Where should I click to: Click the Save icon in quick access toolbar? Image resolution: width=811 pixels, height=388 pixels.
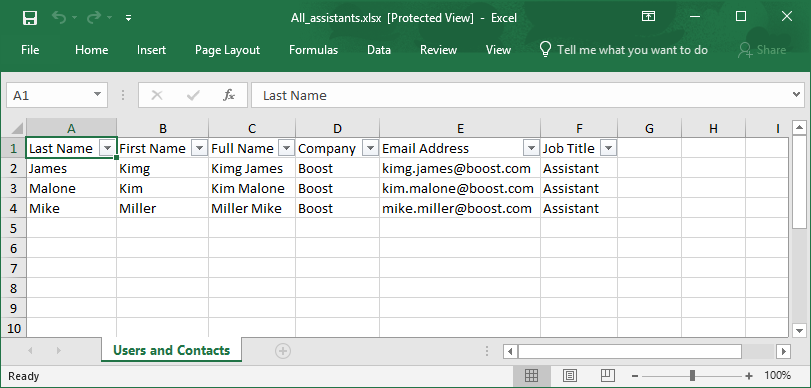click(30, 18)
